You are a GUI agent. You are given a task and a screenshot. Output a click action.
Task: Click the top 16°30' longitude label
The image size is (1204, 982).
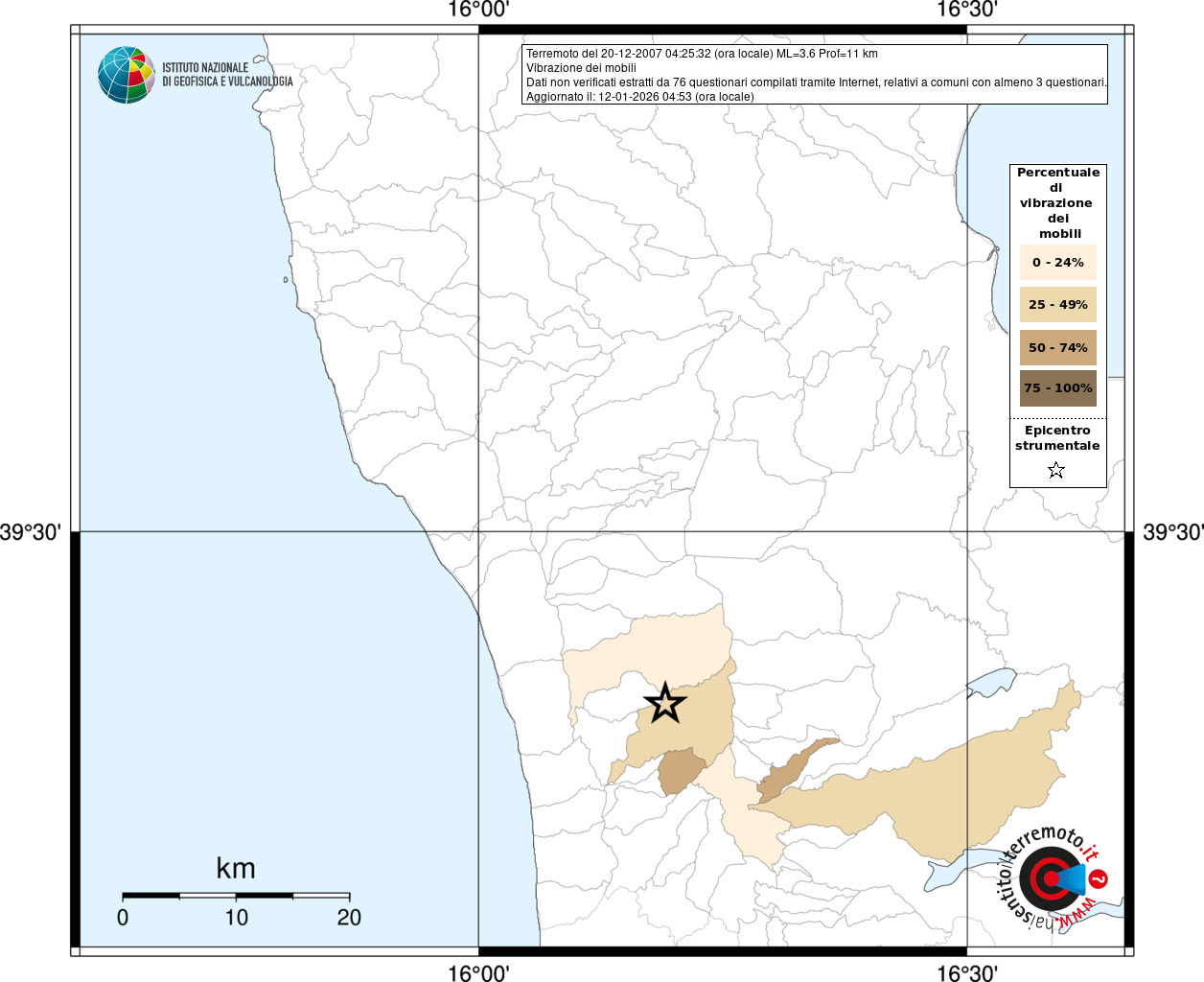[967, 10]
